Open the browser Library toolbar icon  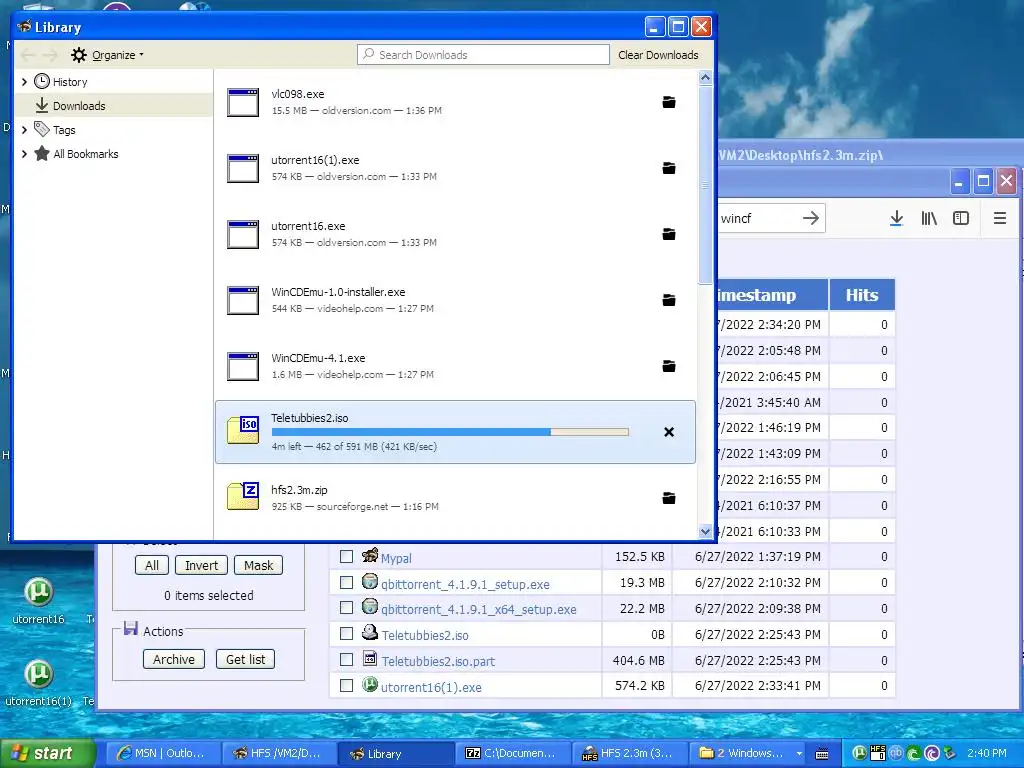click(929, 218)
